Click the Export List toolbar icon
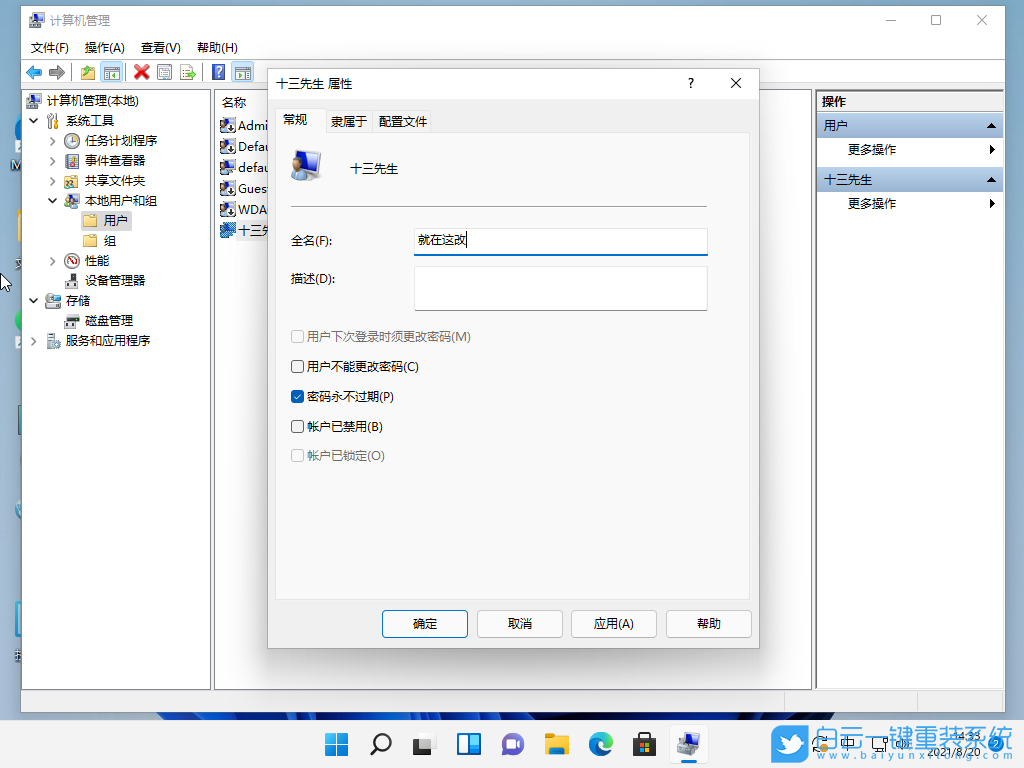The height and width of the screenshot is (768, 1024). tap(188, 72)
